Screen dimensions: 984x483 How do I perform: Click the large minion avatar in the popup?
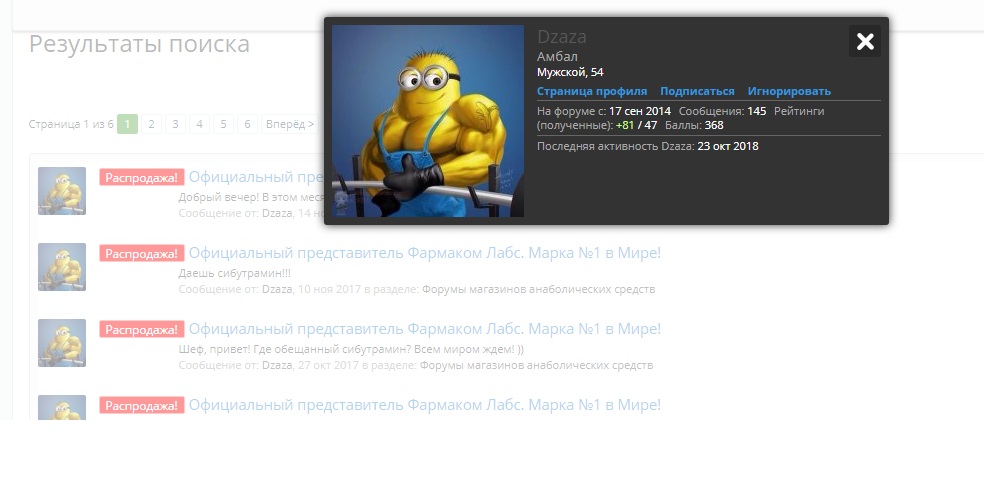click(x=428, y=121)
